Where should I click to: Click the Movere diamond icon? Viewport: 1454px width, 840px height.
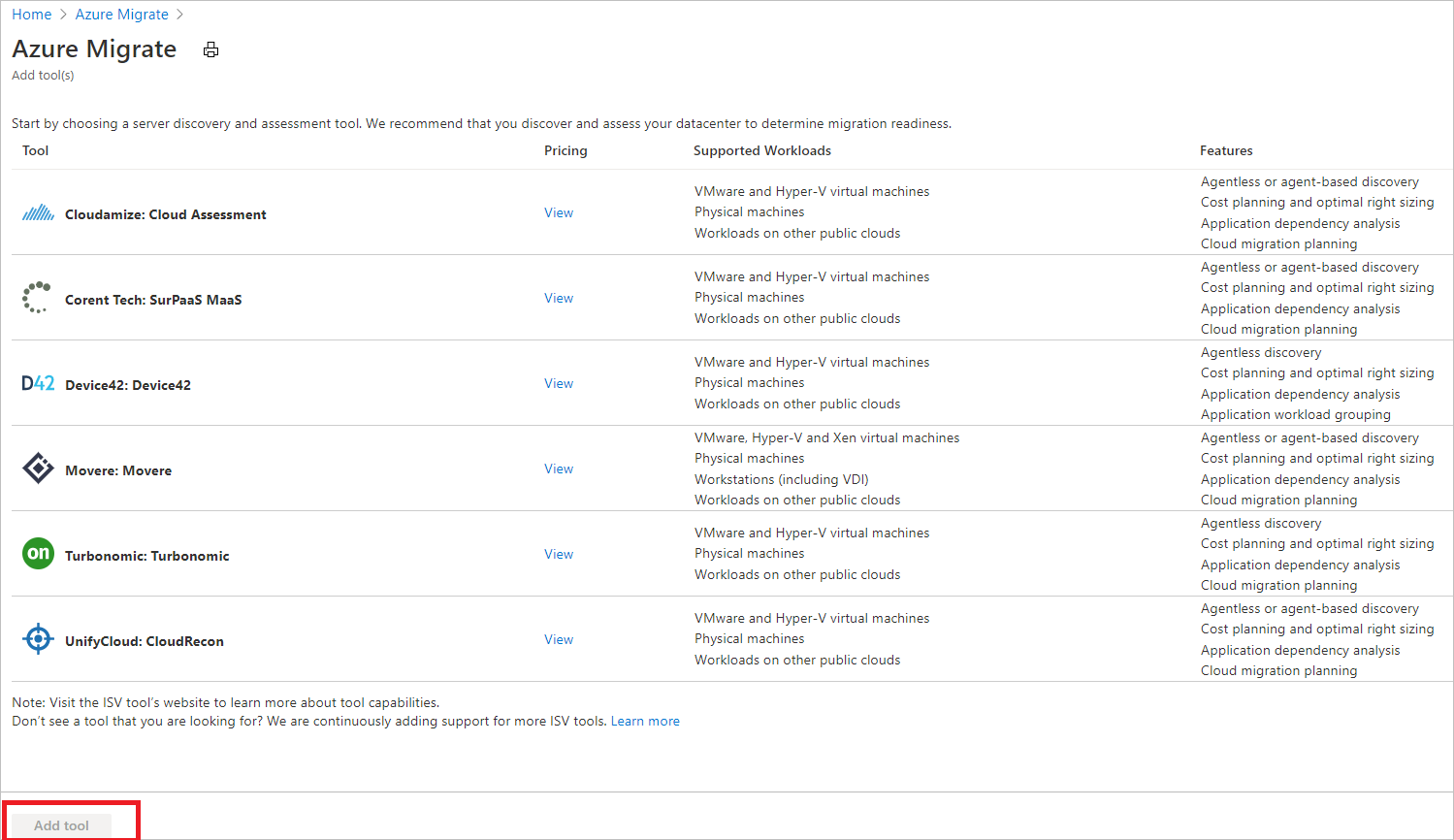(x=38, y=468)
